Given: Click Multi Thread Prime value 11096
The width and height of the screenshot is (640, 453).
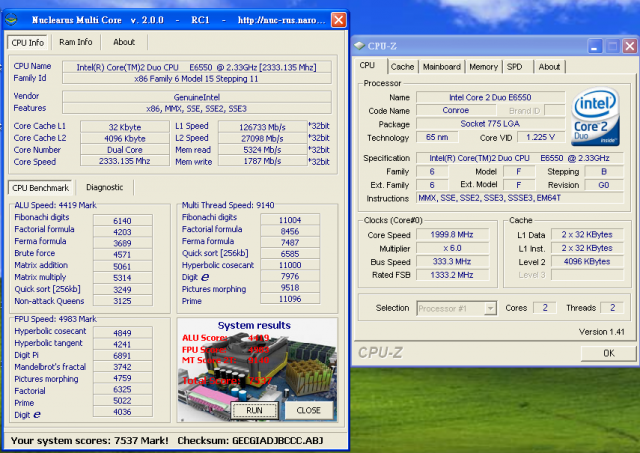Looking at the screenshot, I should [x=290, y=299].
